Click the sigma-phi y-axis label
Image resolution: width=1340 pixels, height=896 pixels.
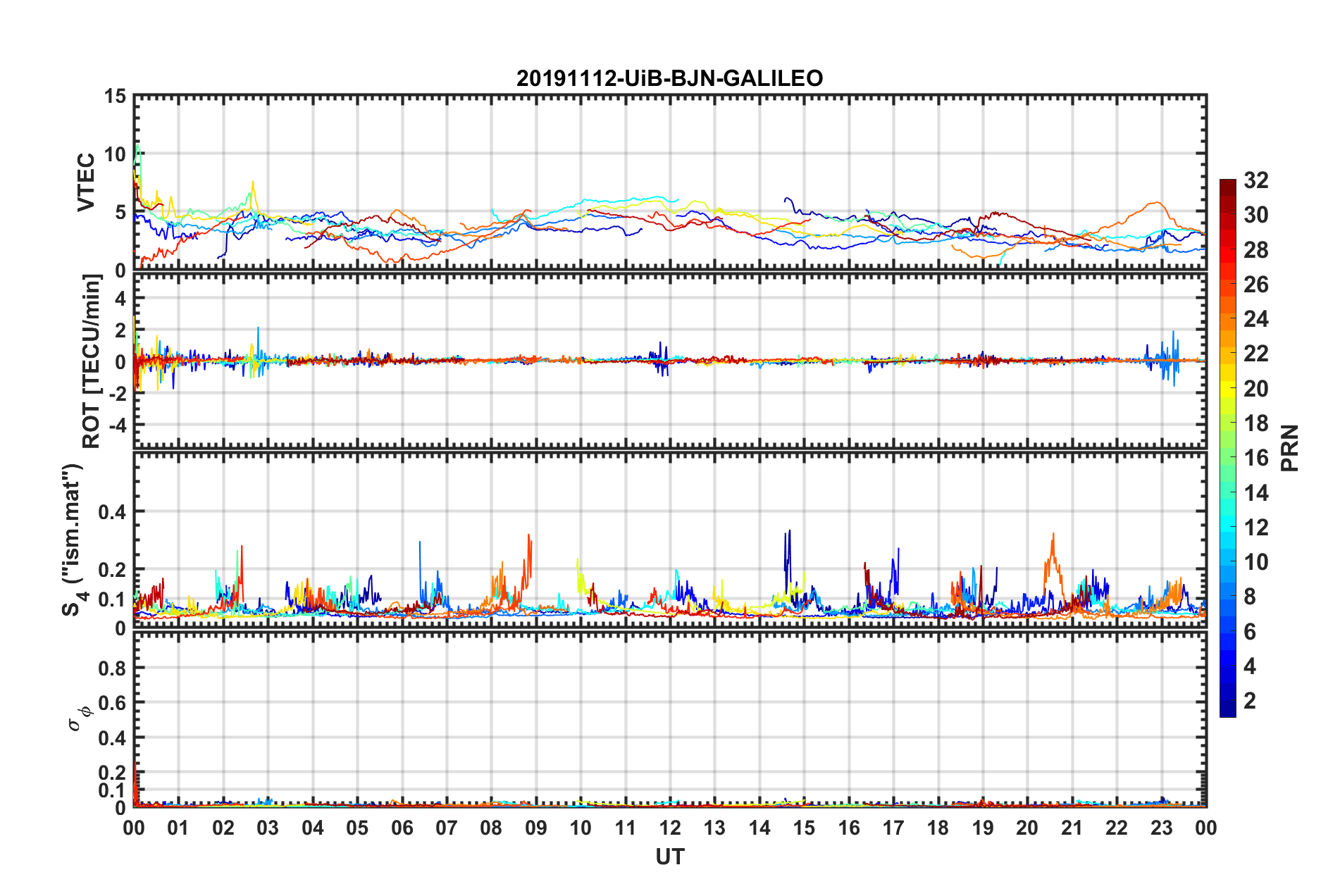(x=80, y=719)
